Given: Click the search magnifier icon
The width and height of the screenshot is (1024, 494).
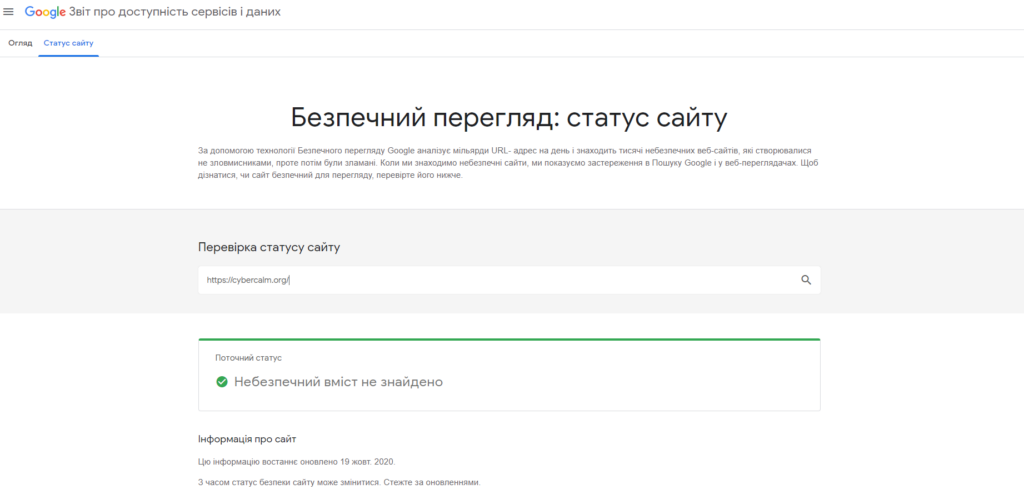Looking at the screenshot, I should (806, 280).
